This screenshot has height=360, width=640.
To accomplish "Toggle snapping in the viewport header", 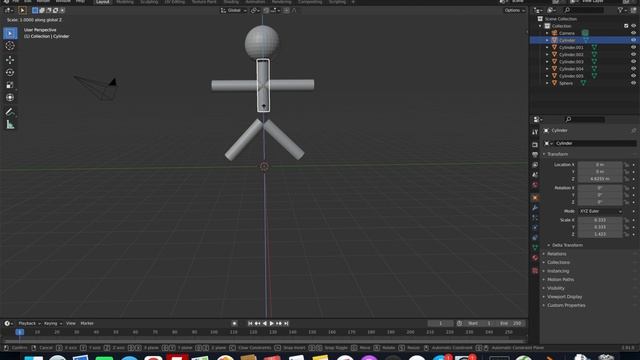I will [x=266, y=10].
